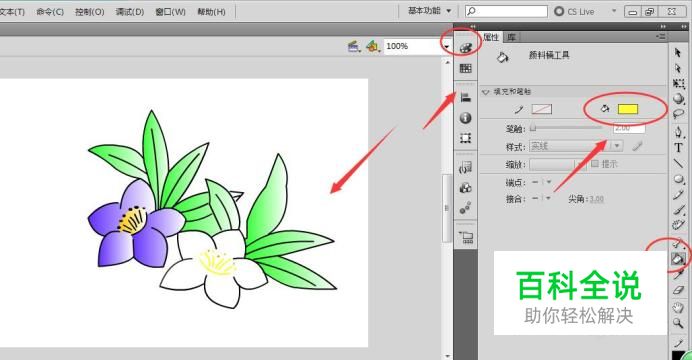Open the CS Live dropdown

613,11
